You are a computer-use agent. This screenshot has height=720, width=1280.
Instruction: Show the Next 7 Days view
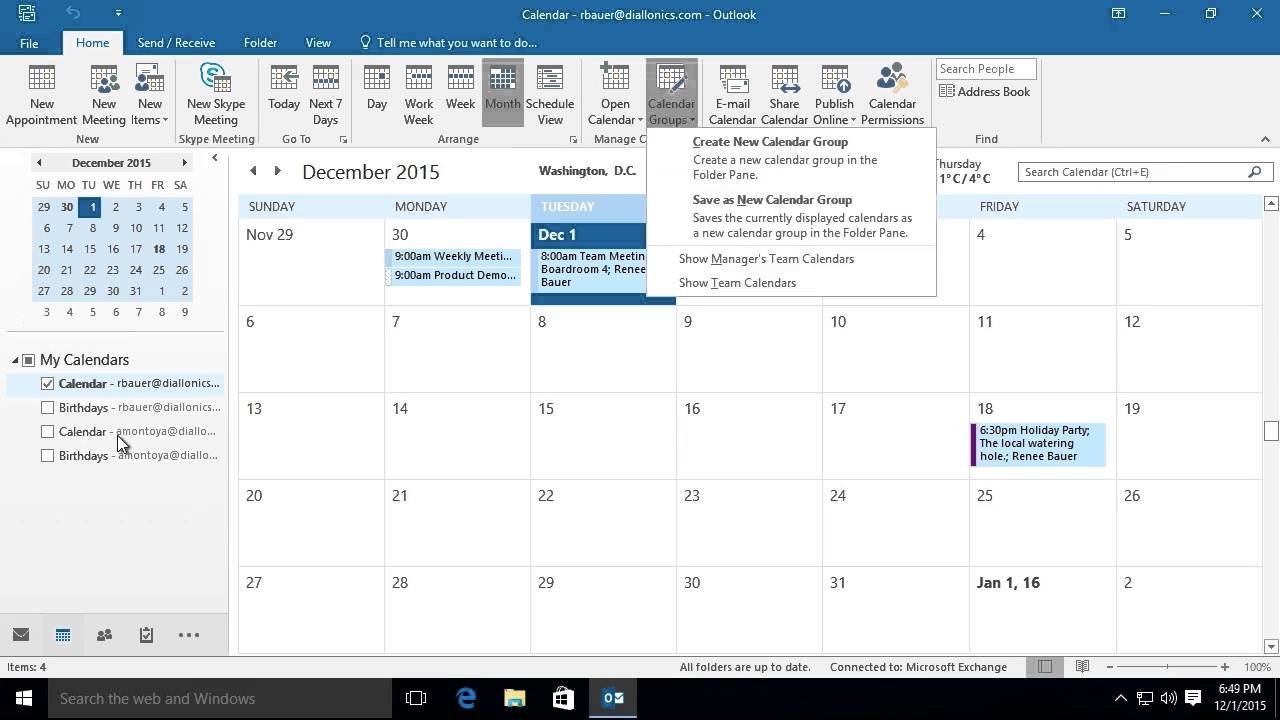[x=326, y=95]
